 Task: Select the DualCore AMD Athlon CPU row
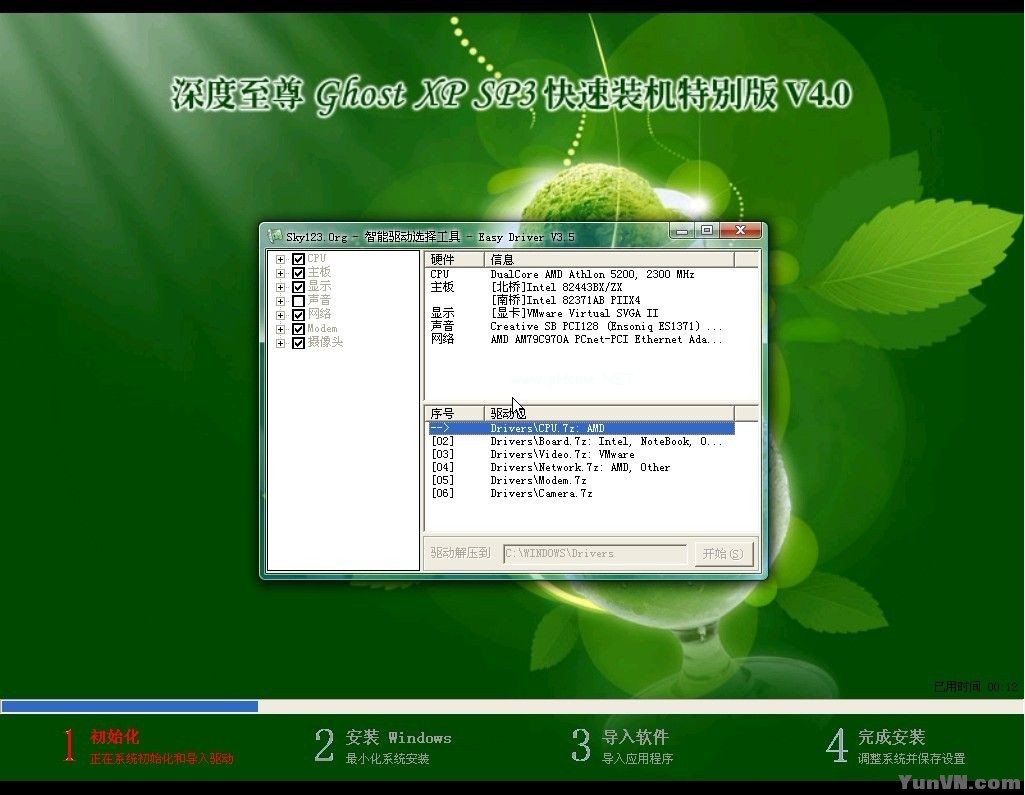(582, 275)
